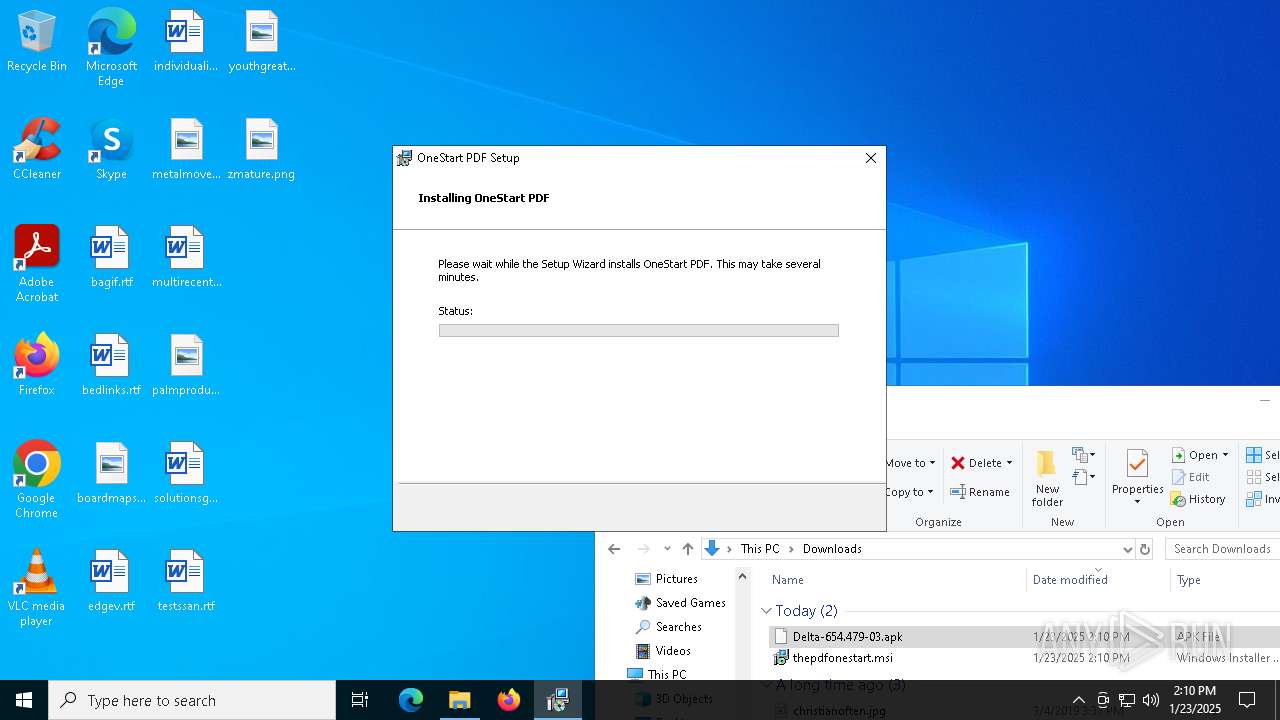
Task: Select the Skype desktop shortcut
Action: coord(111,150)
